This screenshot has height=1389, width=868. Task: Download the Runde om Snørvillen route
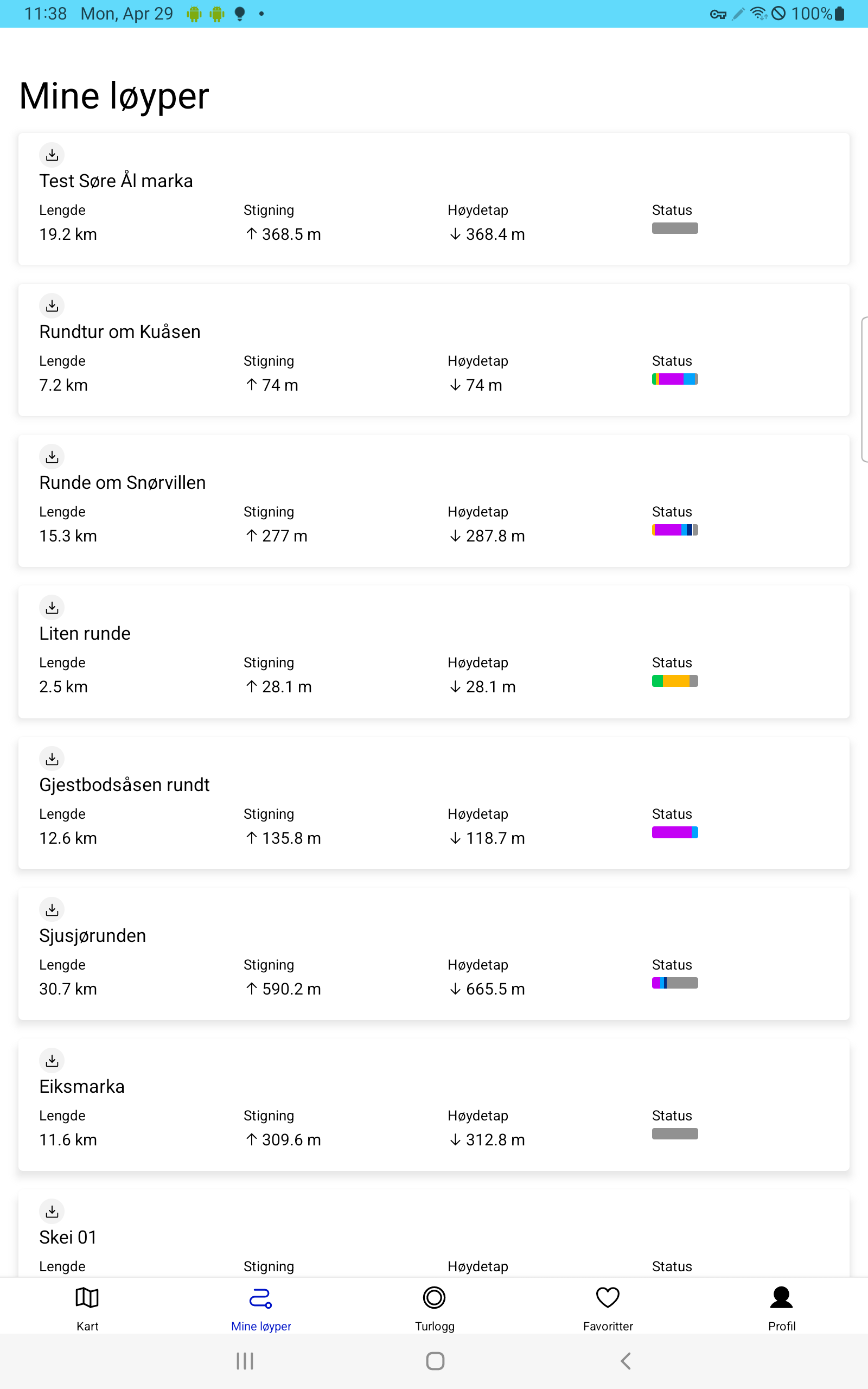52,456
